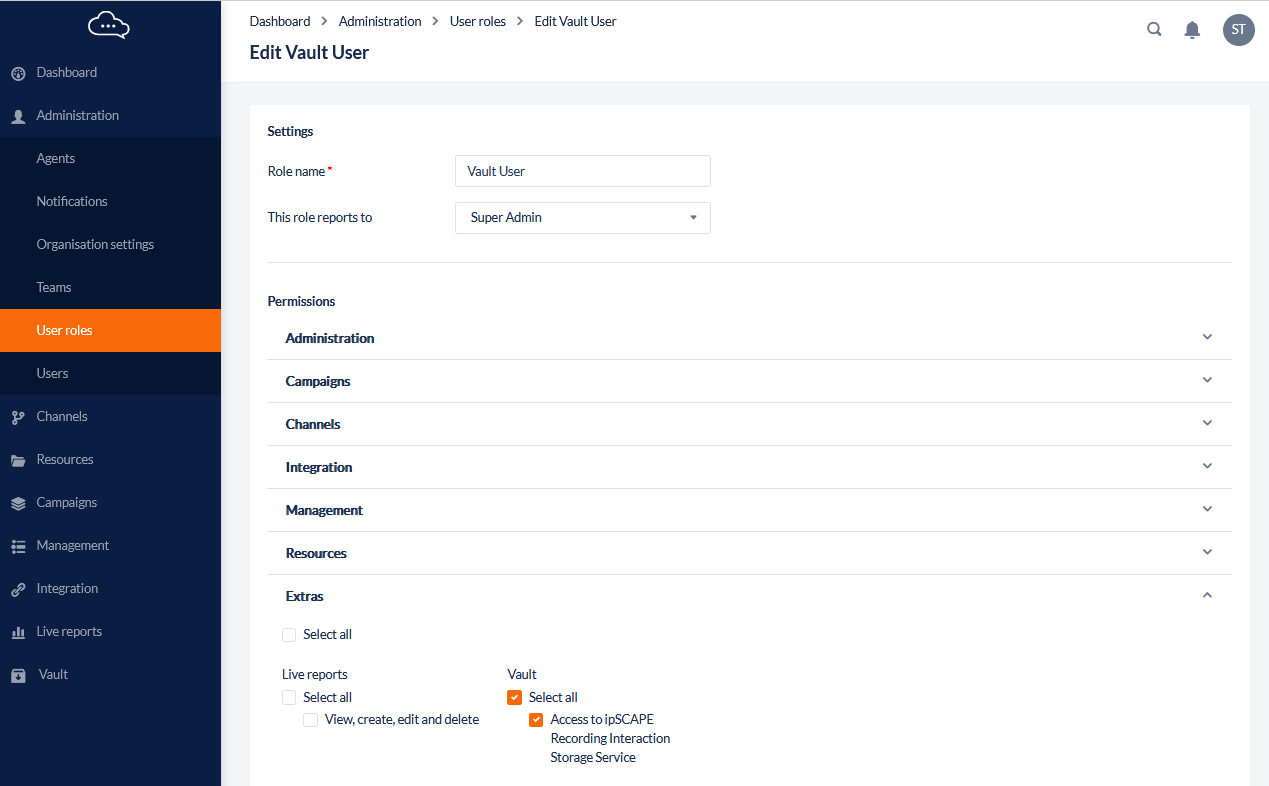The width and height of the screenshot is (1269, 786).
Task: Select Organisation settings in the sidebar
Action: point(95,244)
